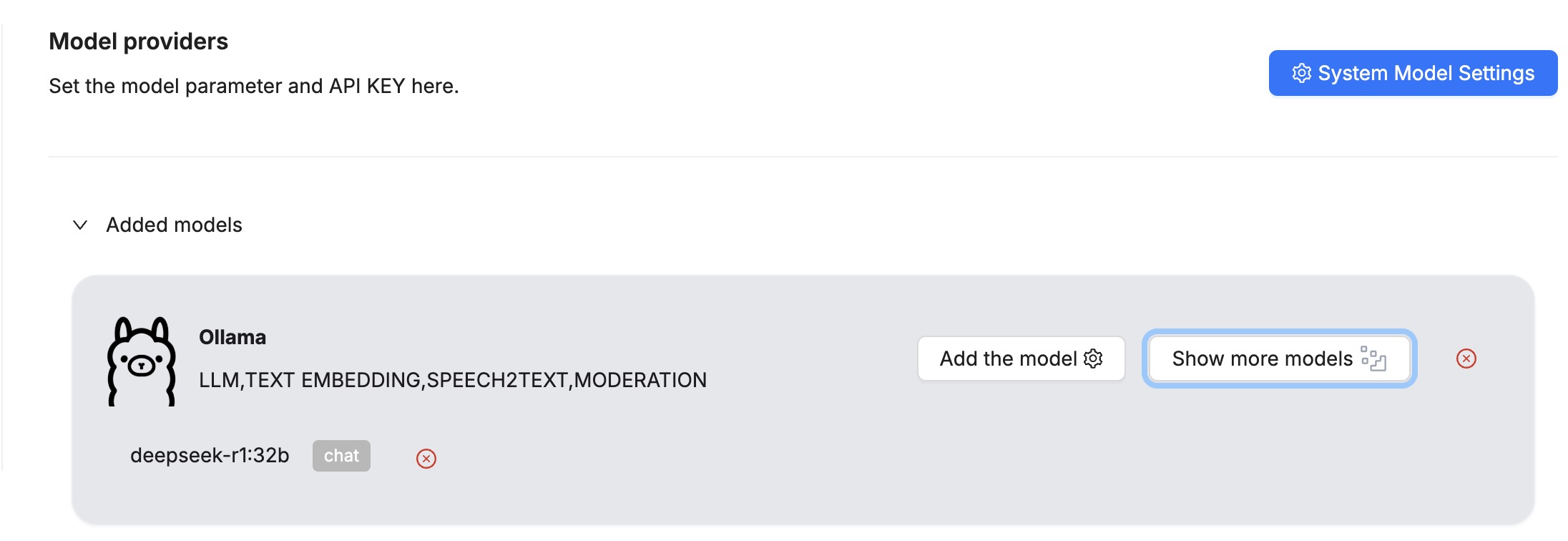Viewport: 1568px width, 541px height.
Task: Collapse the Added models section chevron
Action: [80, 225]
